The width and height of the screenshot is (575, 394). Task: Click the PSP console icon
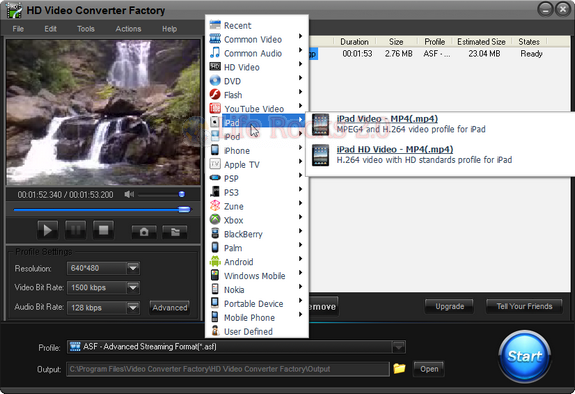pyautogui.click(x=215, y=178)
